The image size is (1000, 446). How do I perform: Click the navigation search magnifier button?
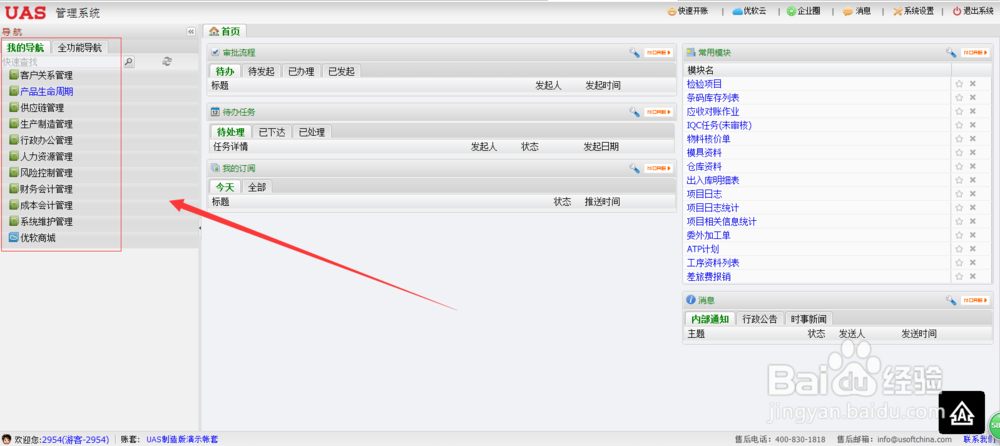pyautogui.click(x=129, y=62)
